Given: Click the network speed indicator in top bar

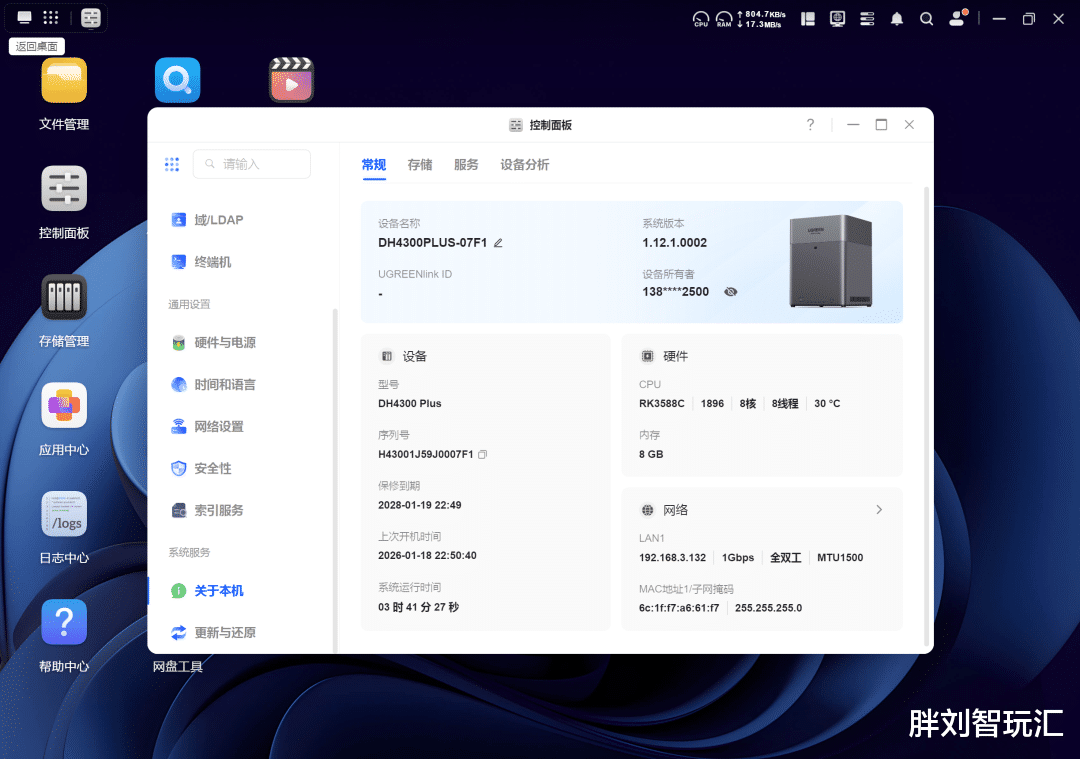Looking at the screenshot, I should [762, 19].
